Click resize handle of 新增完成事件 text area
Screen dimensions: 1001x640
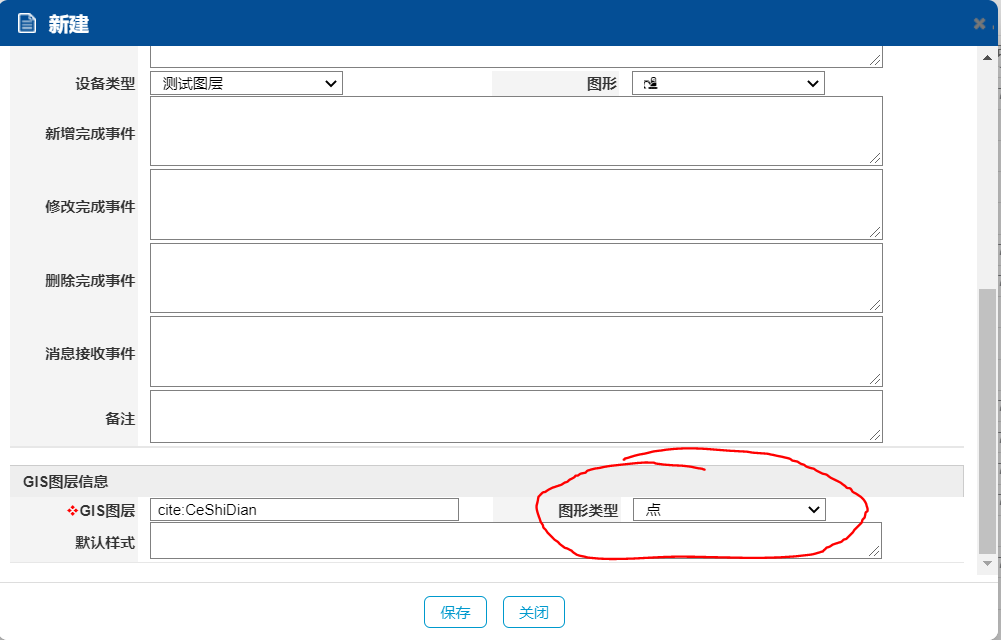[x=875, y=158]
